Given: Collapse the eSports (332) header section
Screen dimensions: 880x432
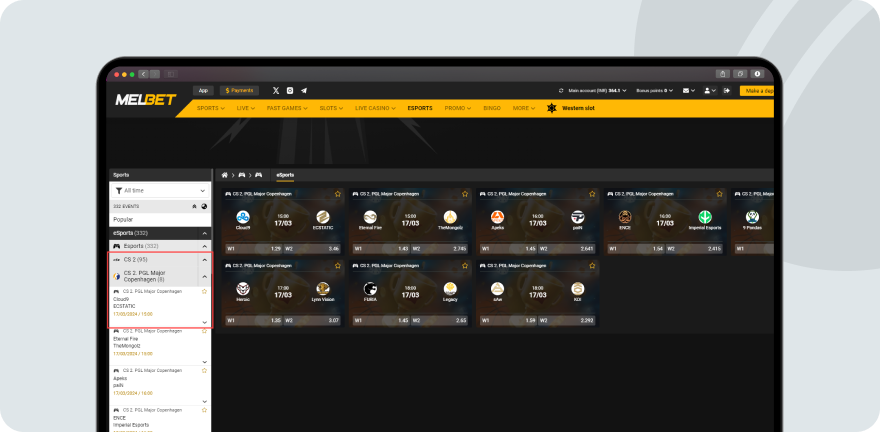Looking at the screenshot, I should coord(204,233).
